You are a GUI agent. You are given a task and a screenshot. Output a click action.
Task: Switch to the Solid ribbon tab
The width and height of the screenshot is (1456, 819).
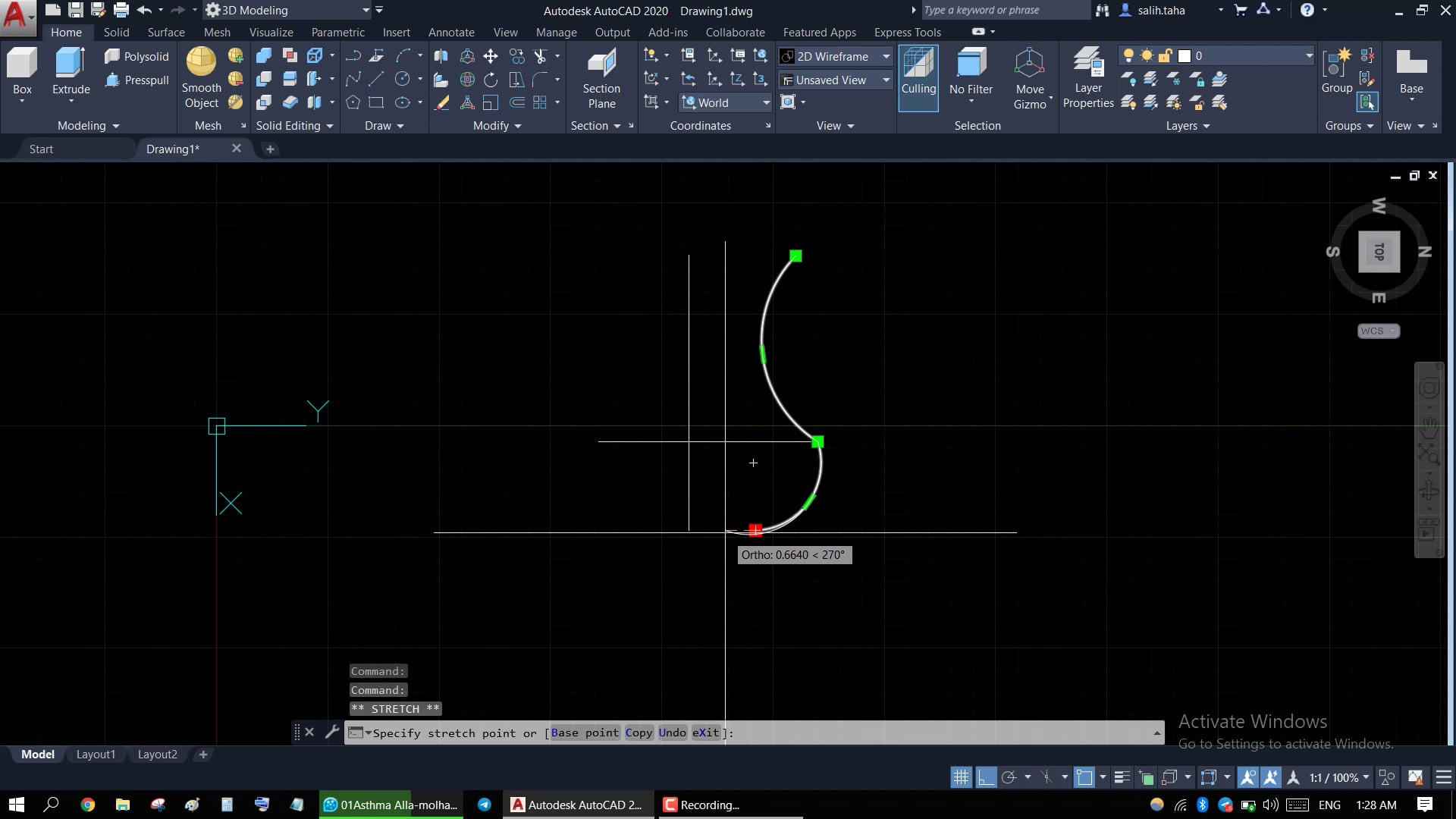pyautogui.click(x=115, y=32)
